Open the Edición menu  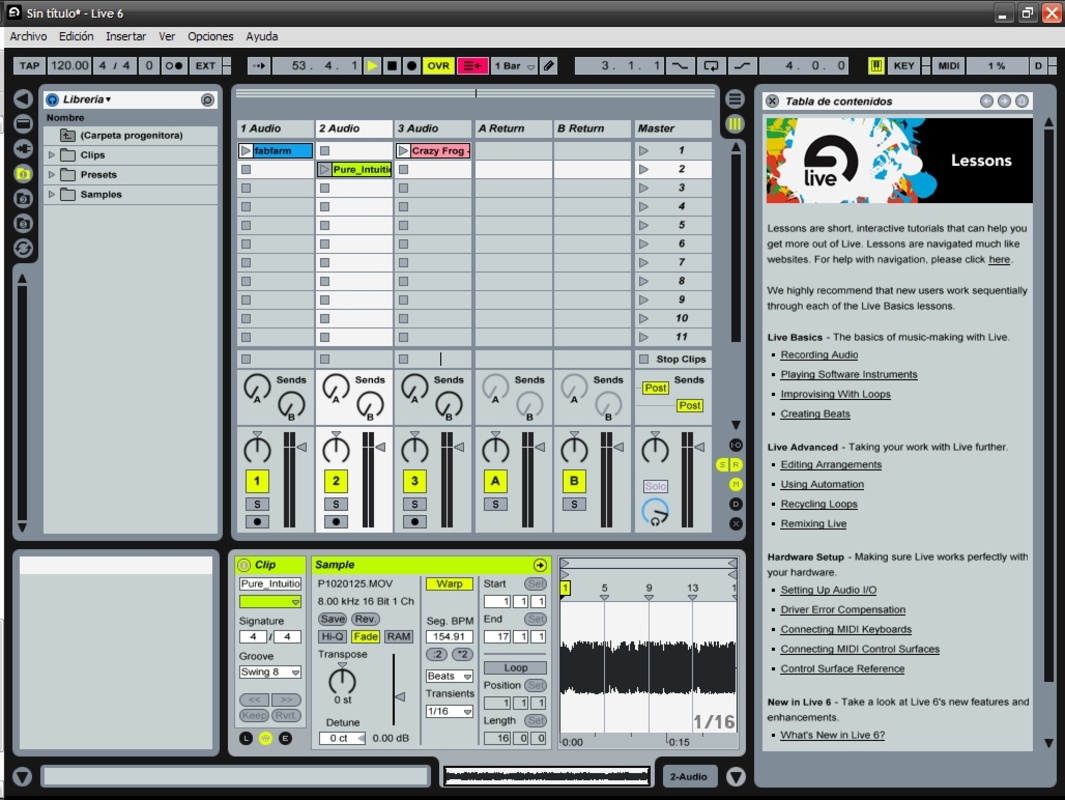coord(76,37)
